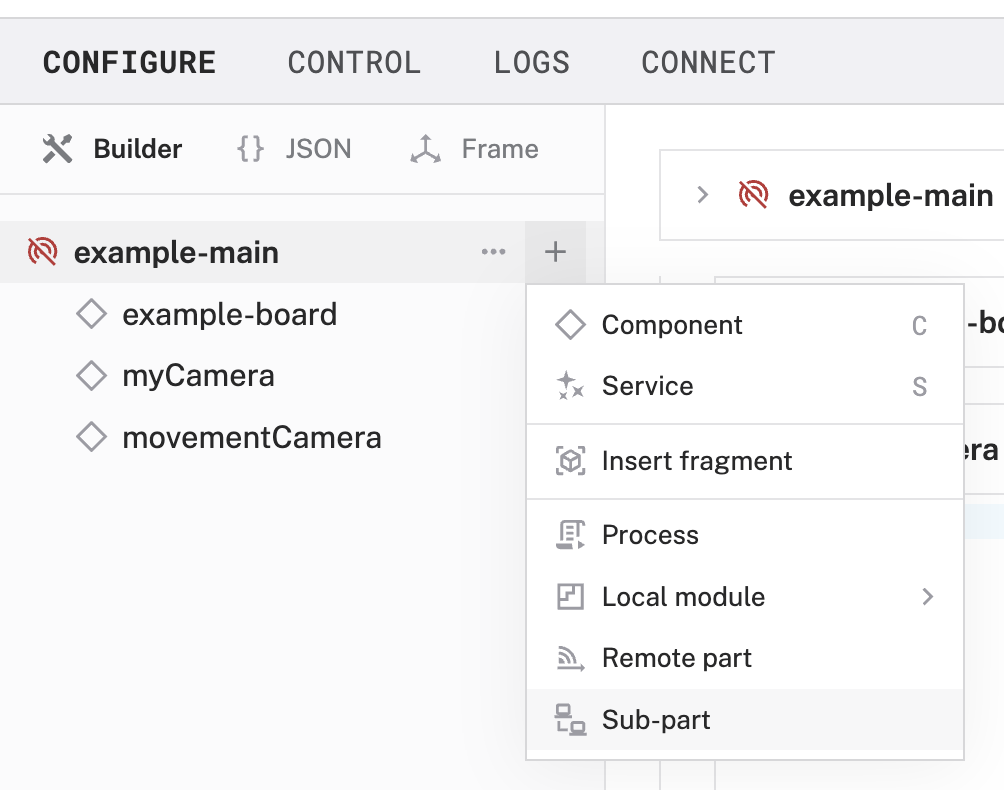Switch to the CONTROL tab
This screenshot has height=790, width=1004.
[x=353, y=62]
